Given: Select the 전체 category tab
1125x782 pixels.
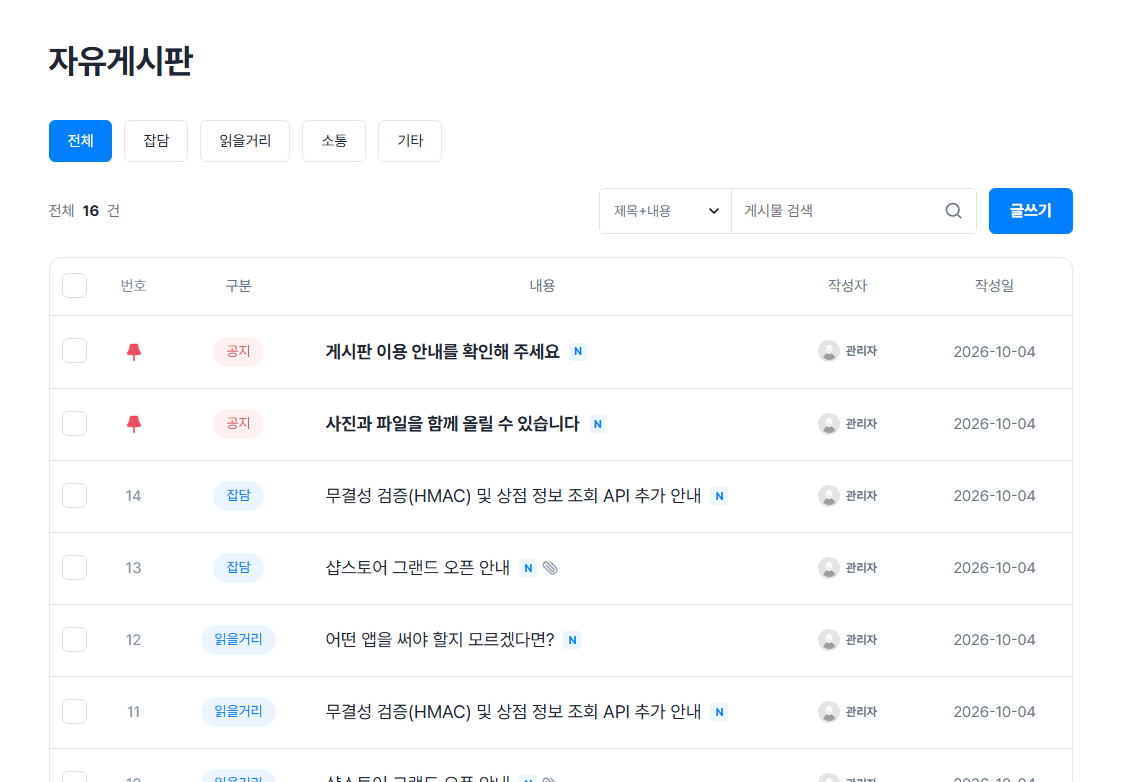Looking at the screenshot, I should (80, 141).
